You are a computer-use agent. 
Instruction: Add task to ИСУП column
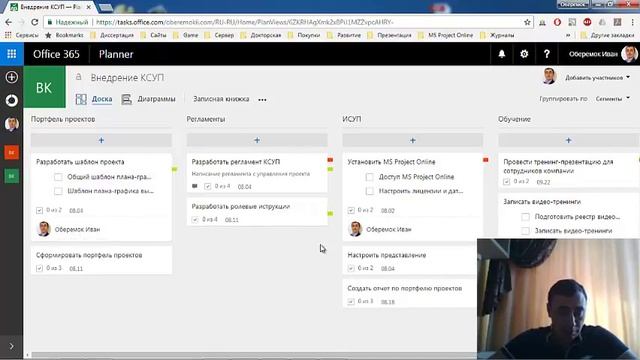pyautogui.click(x=413, y=140)
